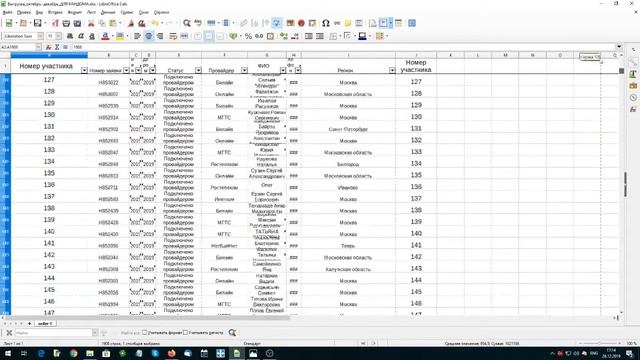Click the Align right icon

160,36
